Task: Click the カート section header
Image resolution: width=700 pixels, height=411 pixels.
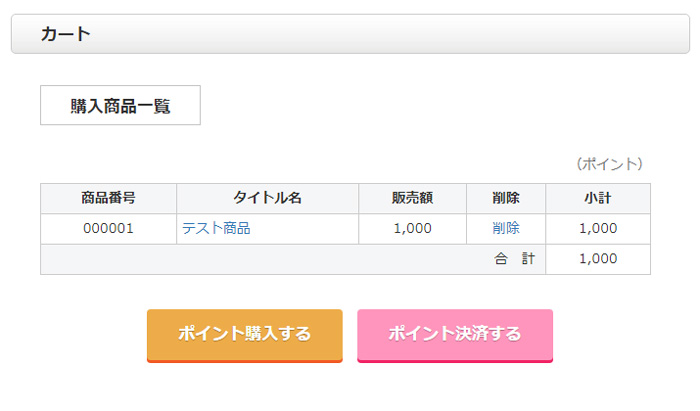Action: click(x=66, y=34)
